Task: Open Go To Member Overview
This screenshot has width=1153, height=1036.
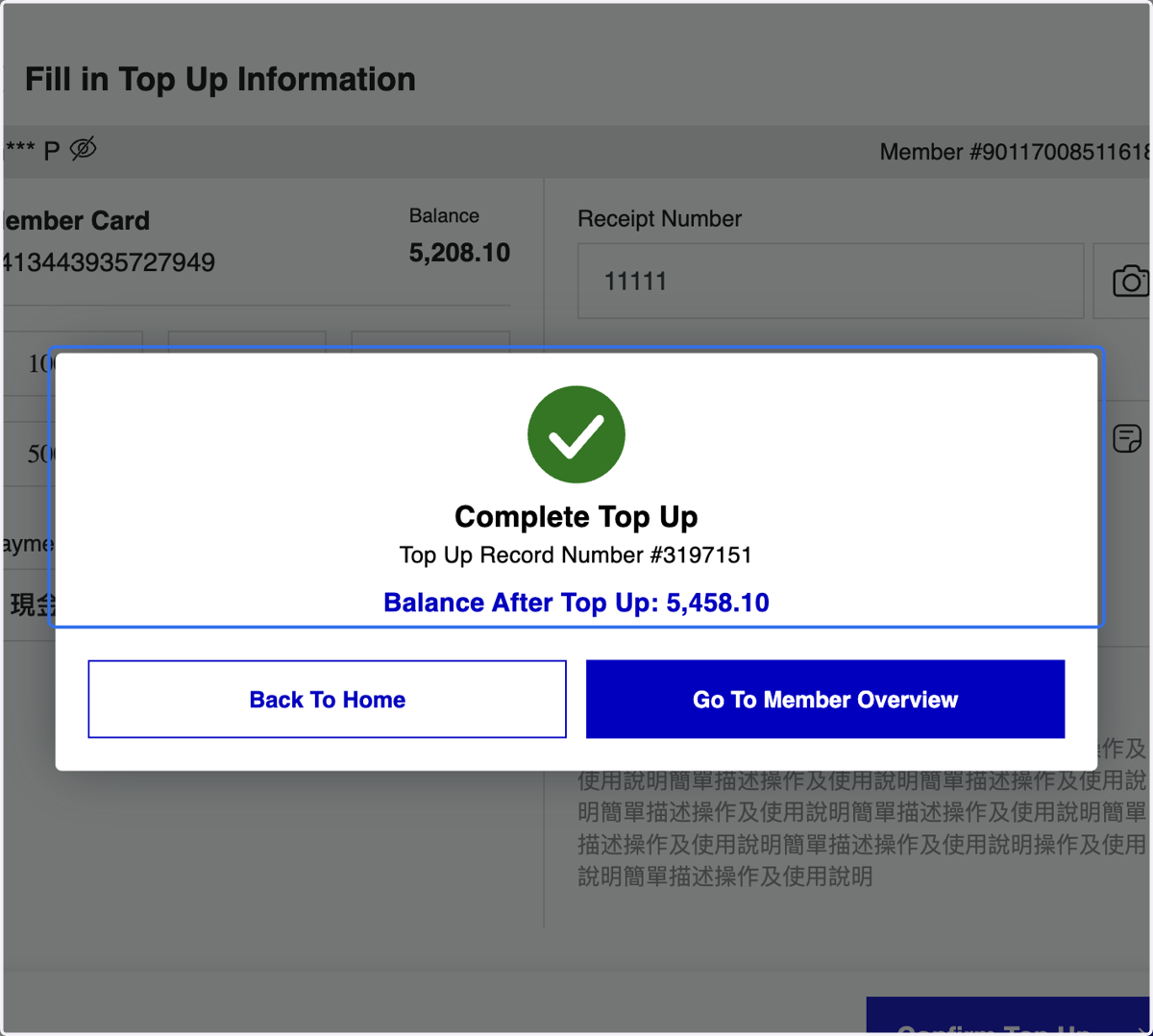Action: point(825,699)
